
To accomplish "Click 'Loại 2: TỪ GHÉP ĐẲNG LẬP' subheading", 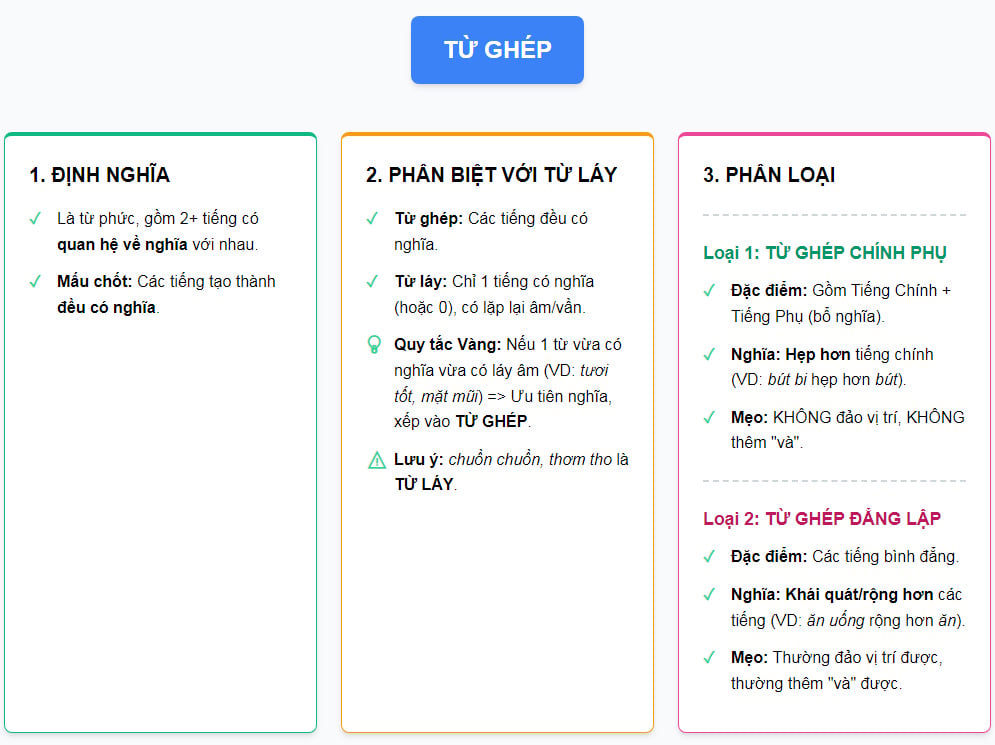I will pyautogui.click(x=822, y=518).
